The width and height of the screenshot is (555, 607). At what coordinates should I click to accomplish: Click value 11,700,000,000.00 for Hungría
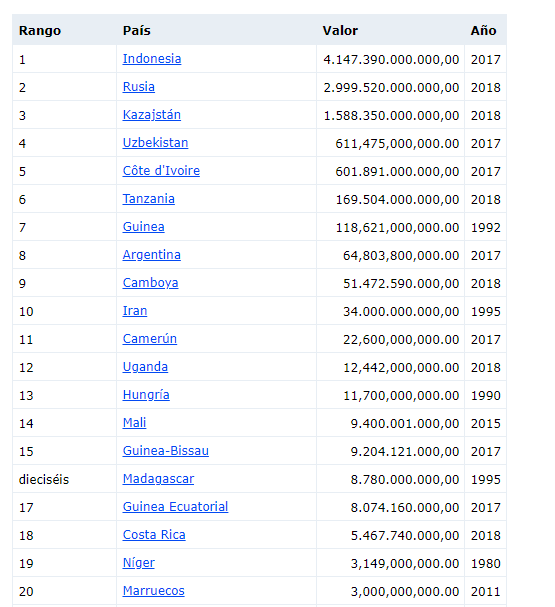[x=401, y=396]
